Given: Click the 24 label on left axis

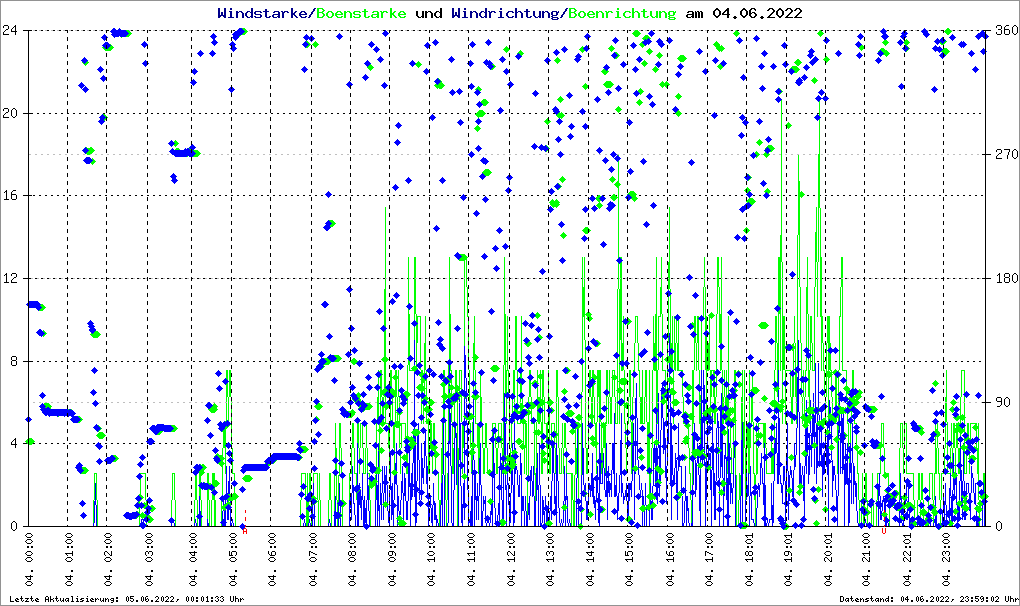Looking at the screenshot, I should 12,31.
